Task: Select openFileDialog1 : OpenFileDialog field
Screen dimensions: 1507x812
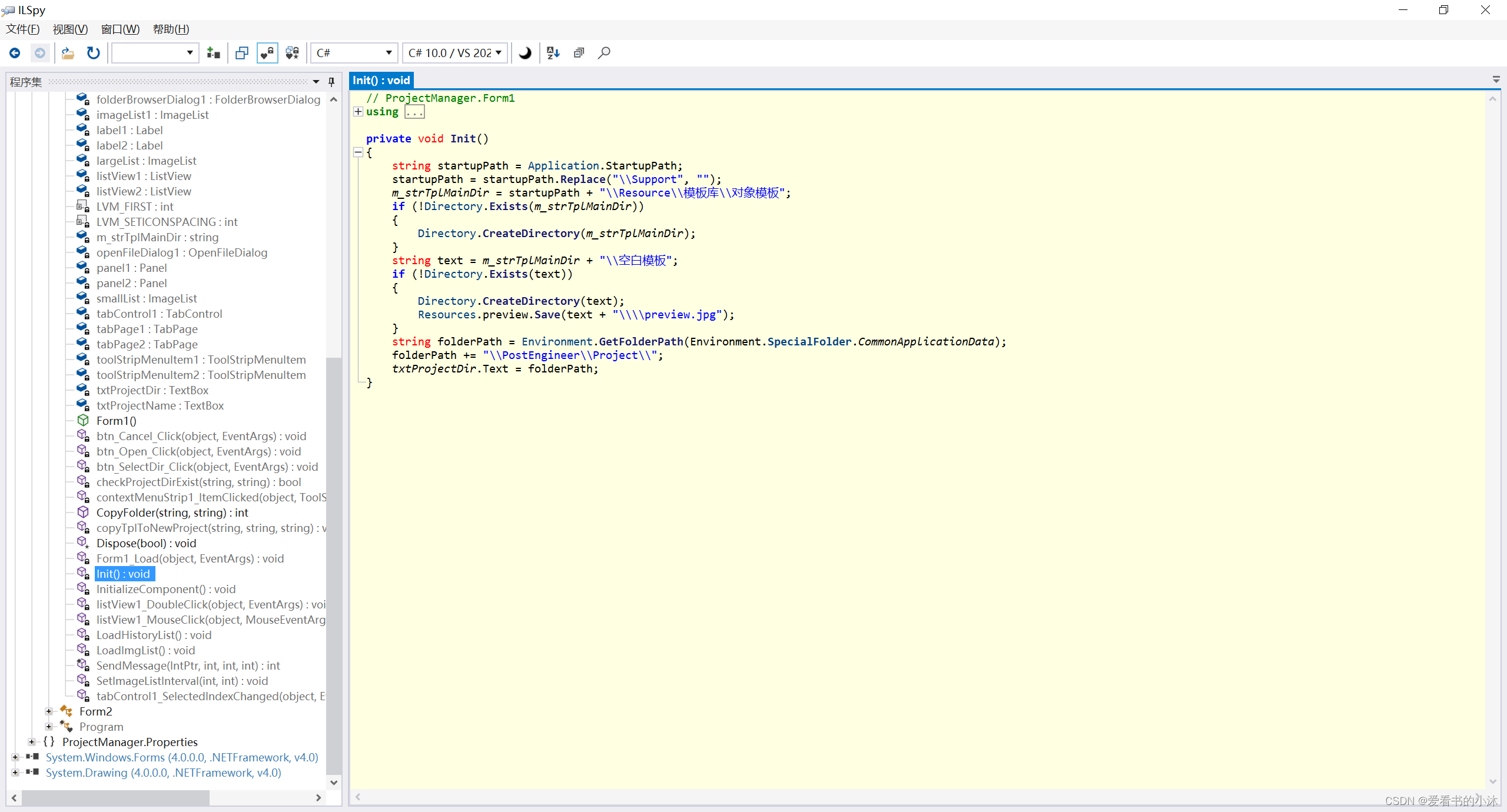Action: coord(182,252)
